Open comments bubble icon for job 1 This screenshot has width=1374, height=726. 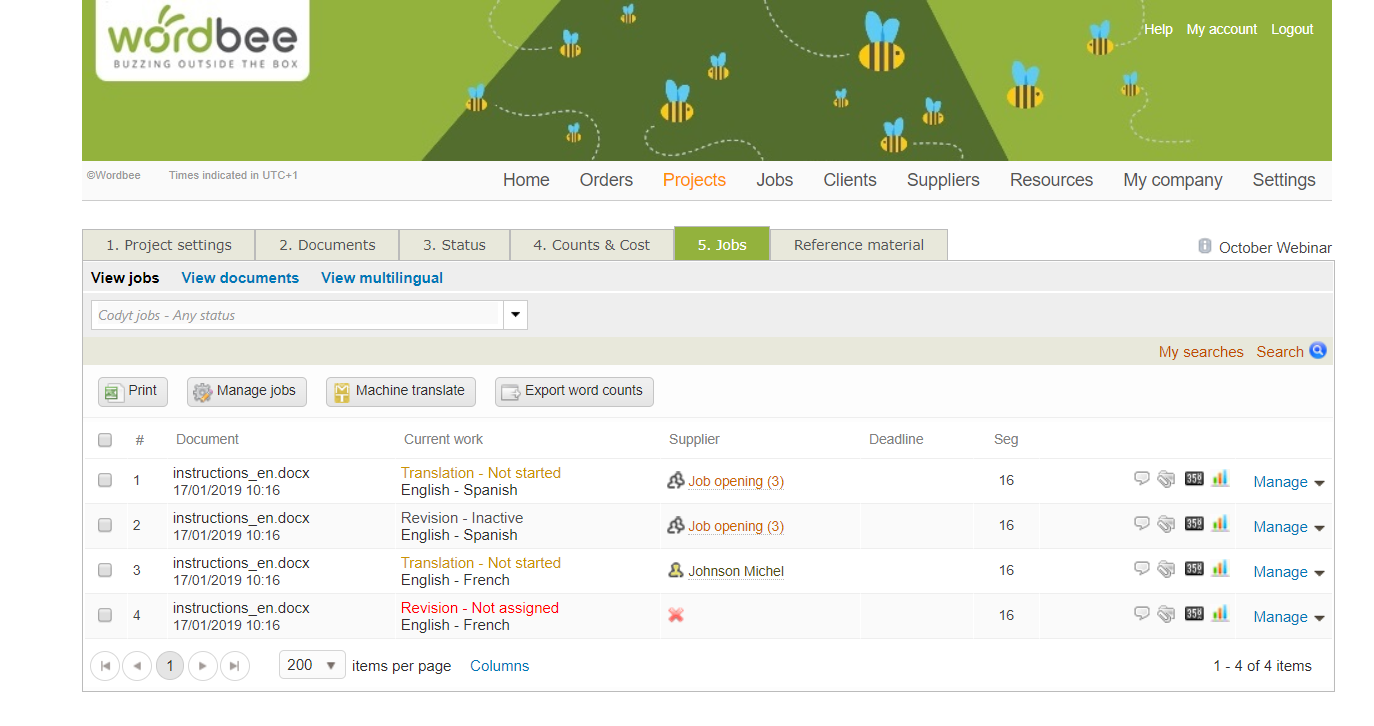1141,479
